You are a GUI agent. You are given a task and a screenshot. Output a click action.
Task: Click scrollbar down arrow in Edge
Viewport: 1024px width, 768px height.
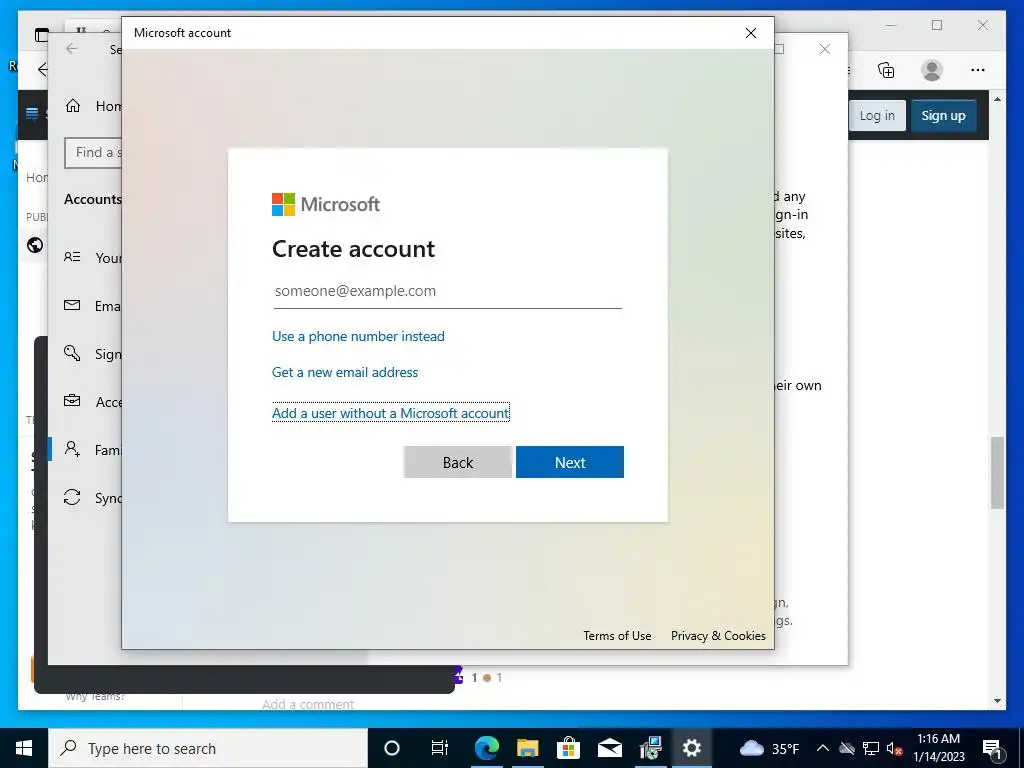coord(997,701)
